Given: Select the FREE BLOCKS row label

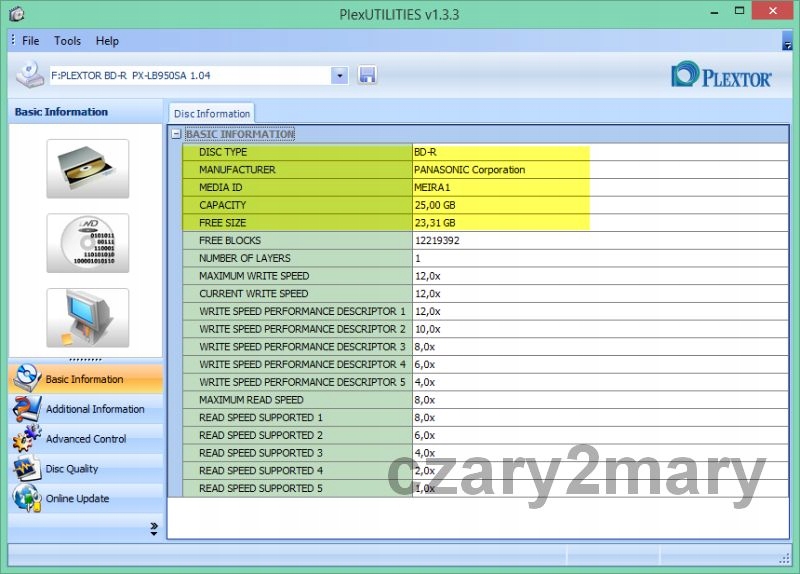Looking at the screenshot, I should coord(230,240).
